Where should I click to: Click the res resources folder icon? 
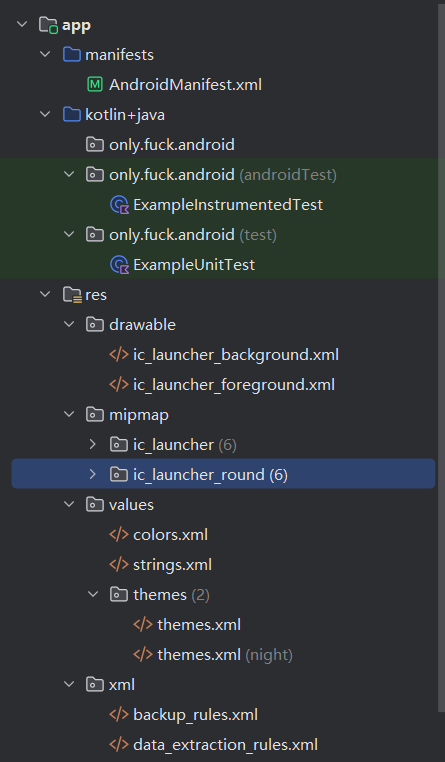72,294
